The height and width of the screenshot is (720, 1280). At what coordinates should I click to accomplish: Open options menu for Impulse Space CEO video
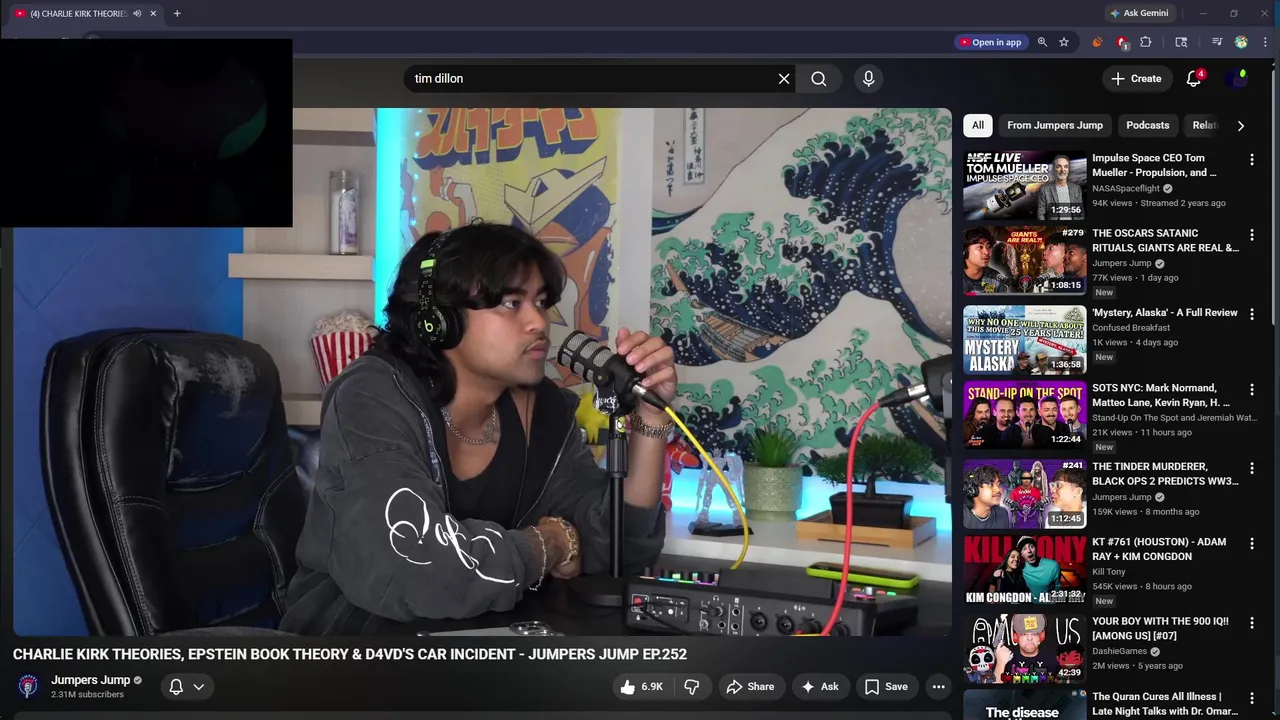pyautogui.click(x=1252, y=160)
